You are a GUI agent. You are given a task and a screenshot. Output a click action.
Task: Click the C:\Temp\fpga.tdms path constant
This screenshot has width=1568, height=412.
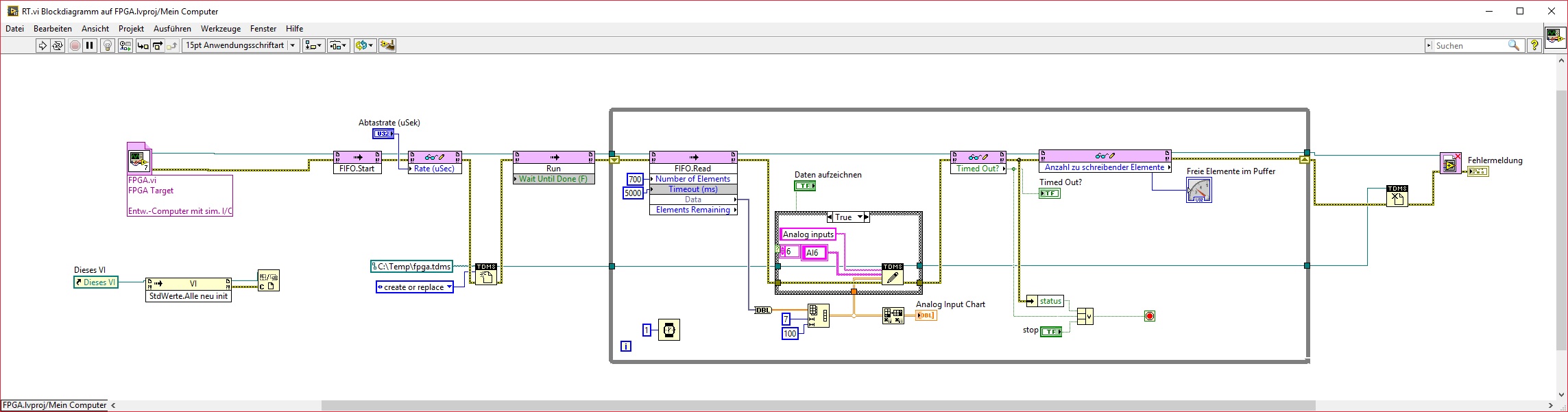click(411, 266)
